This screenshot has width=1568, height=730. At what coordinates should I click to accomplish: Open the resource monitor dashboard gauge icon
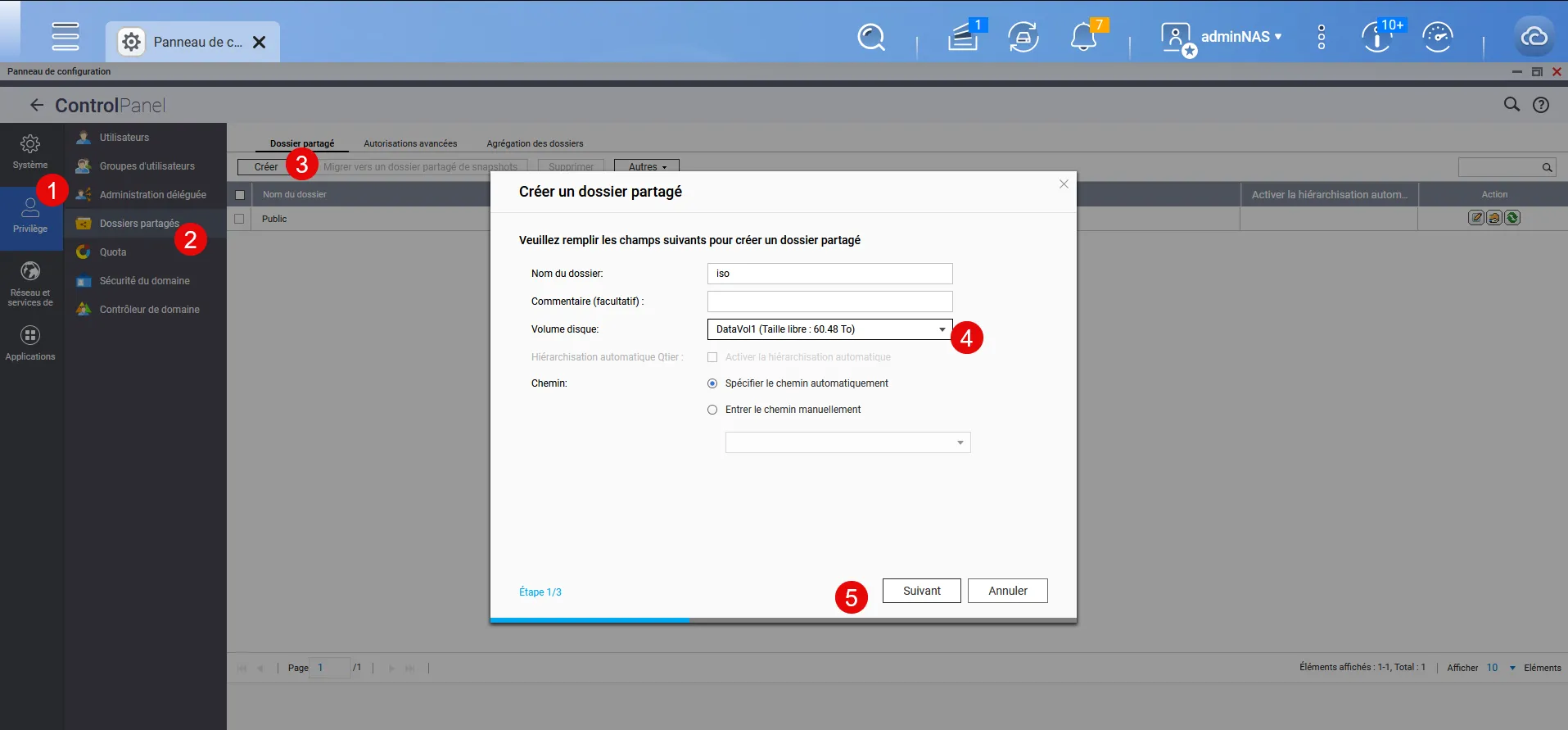pos(1437,38)
